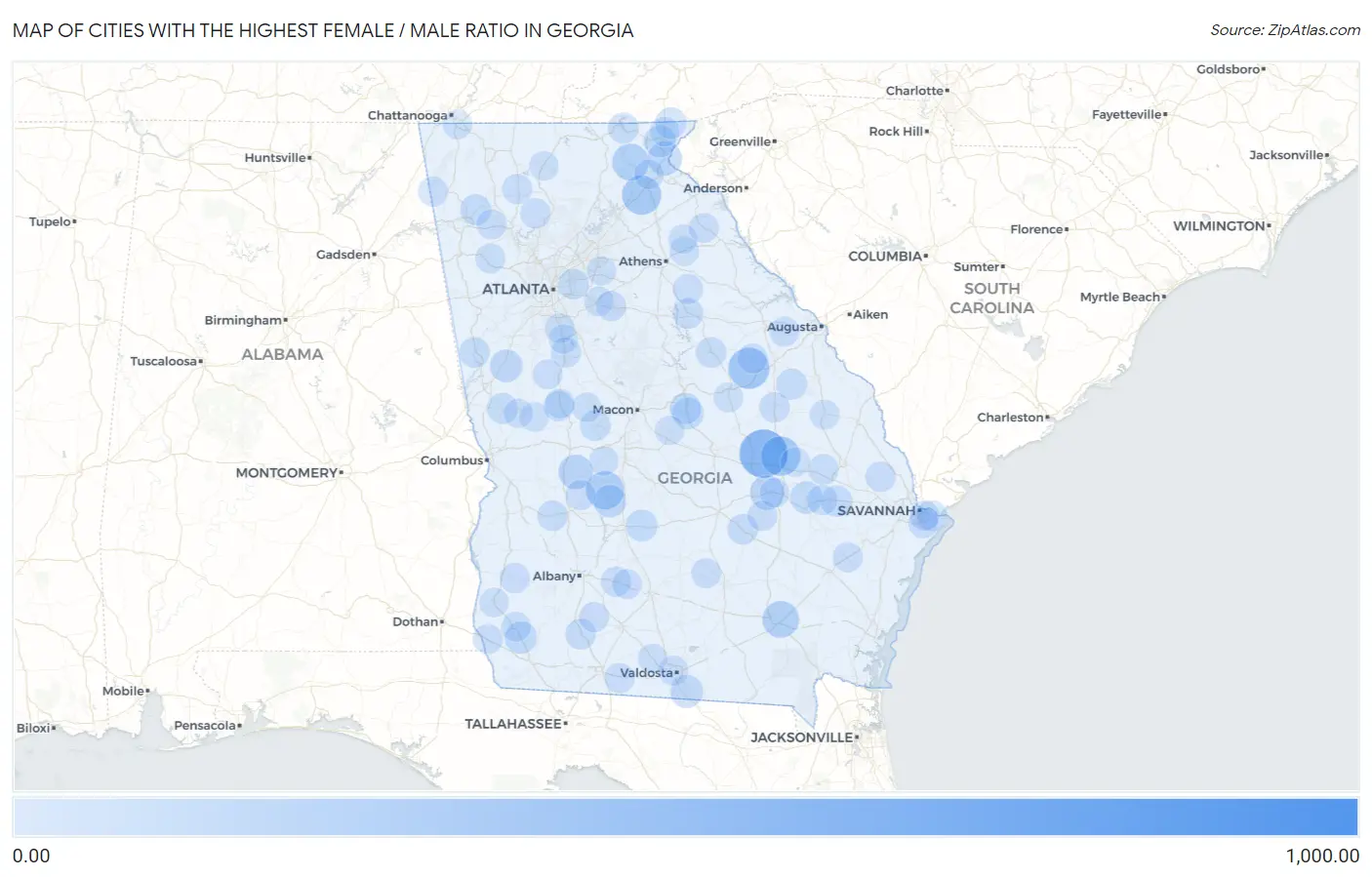Click the Valdosta city label
The image size is (1372, 877).
coord(647,673)
